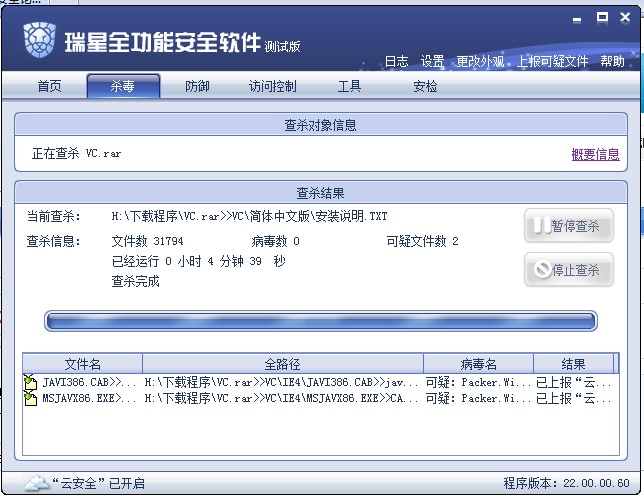The image size is (644, 497).
Task: Select JAVI386.CAB file name cell
Action: [89, 382]
